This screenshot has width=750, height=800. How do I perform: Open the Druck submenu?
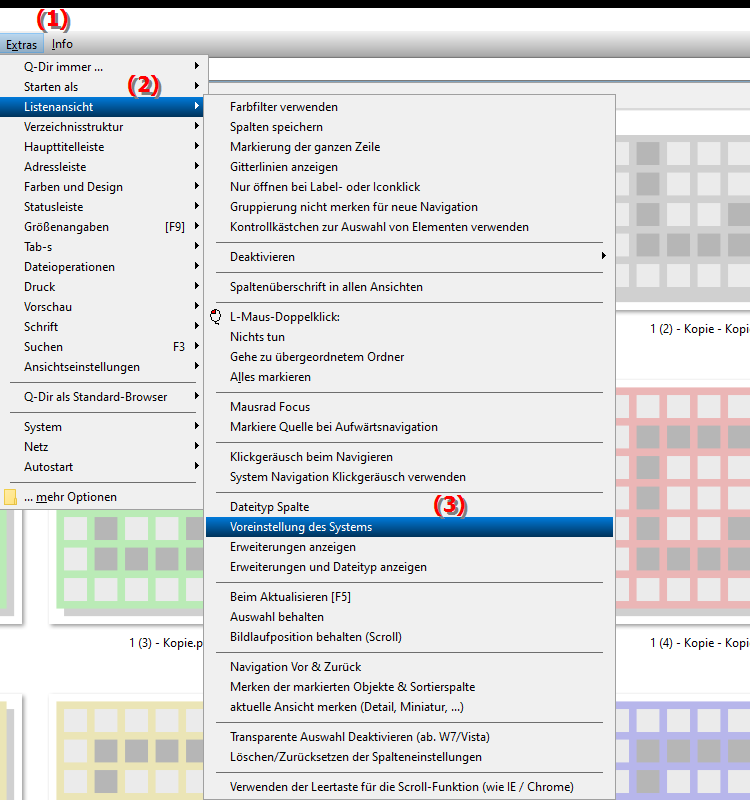(x=102, y=287)
